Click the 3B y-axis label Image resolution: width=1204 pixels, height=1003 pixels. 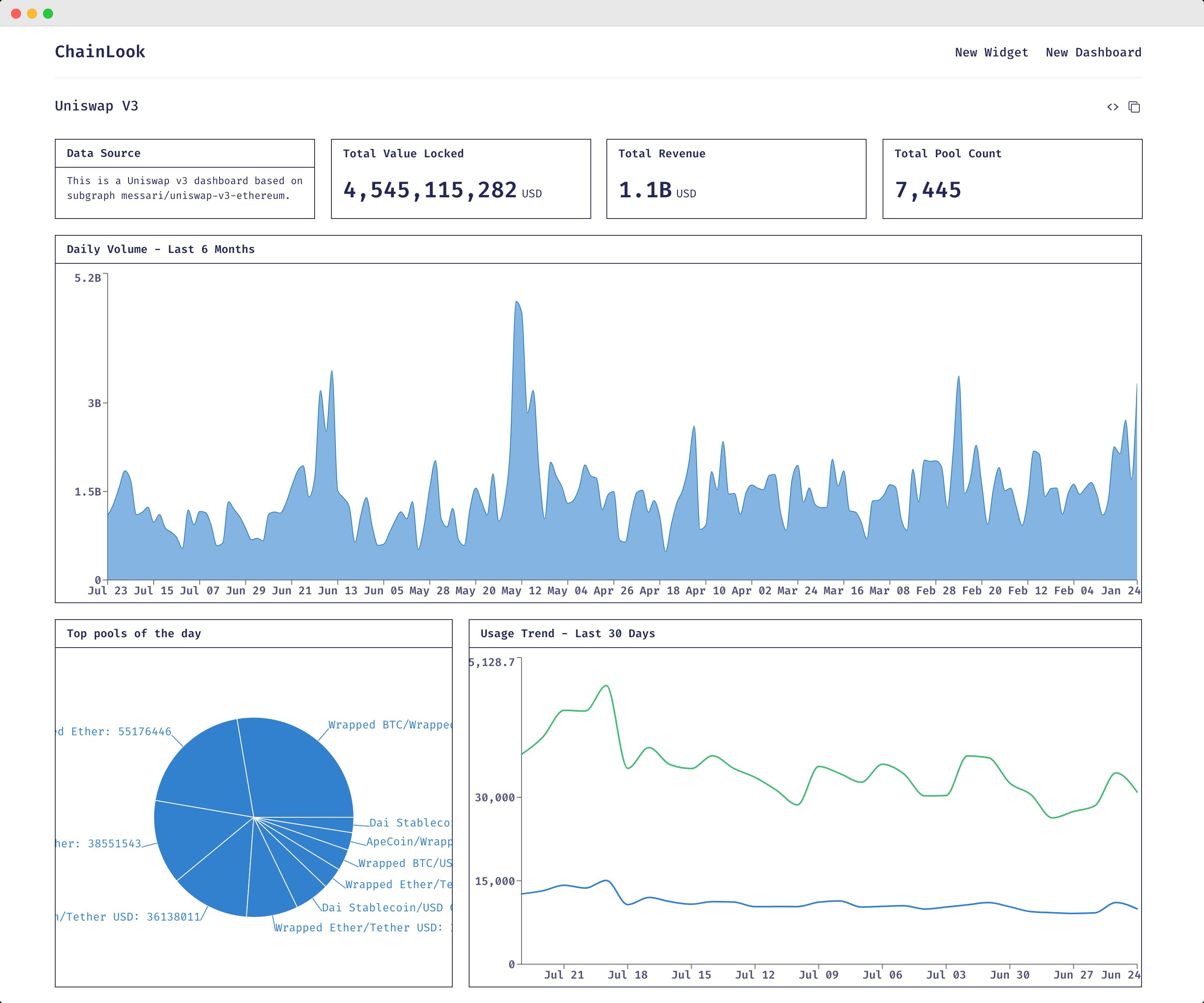[94, 403]
